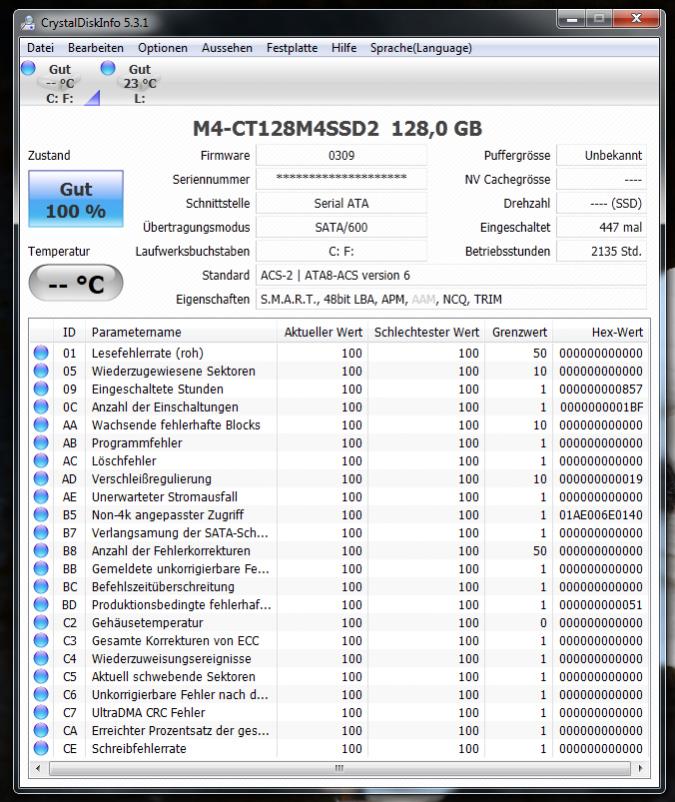Click the Hex-Wert column header
Image resolution: width=675 pixels, height=802 pixels.
click(x=601, y=332)
